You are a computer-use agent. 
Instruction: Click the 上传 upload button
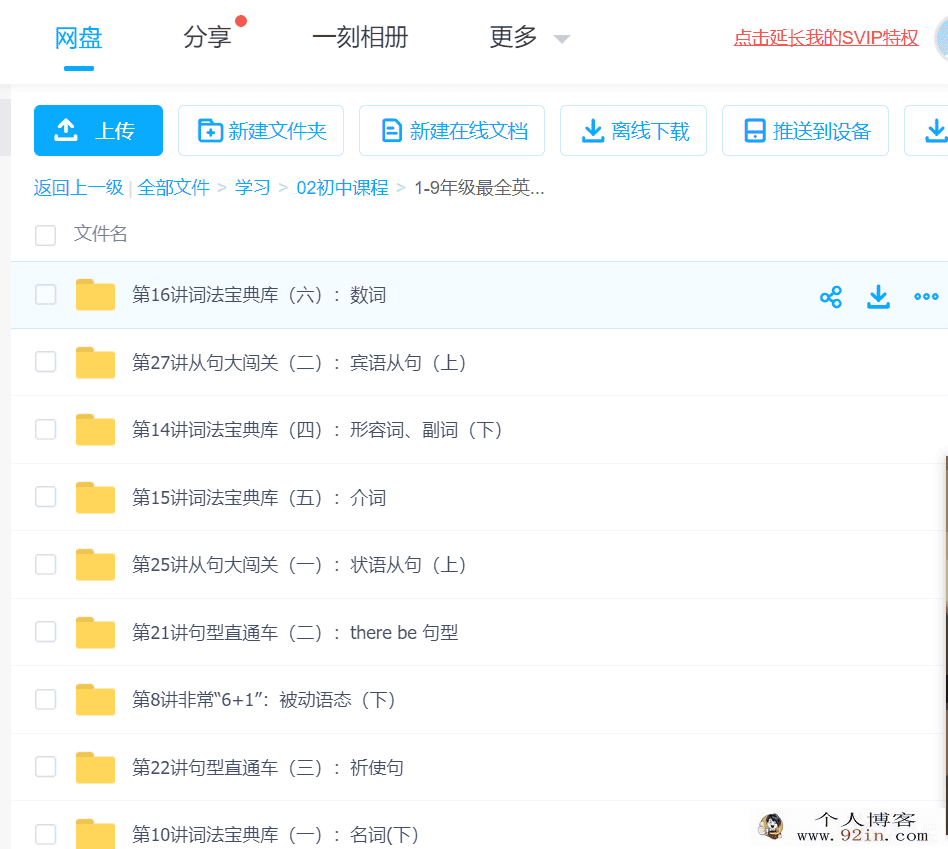pos(99,131)
